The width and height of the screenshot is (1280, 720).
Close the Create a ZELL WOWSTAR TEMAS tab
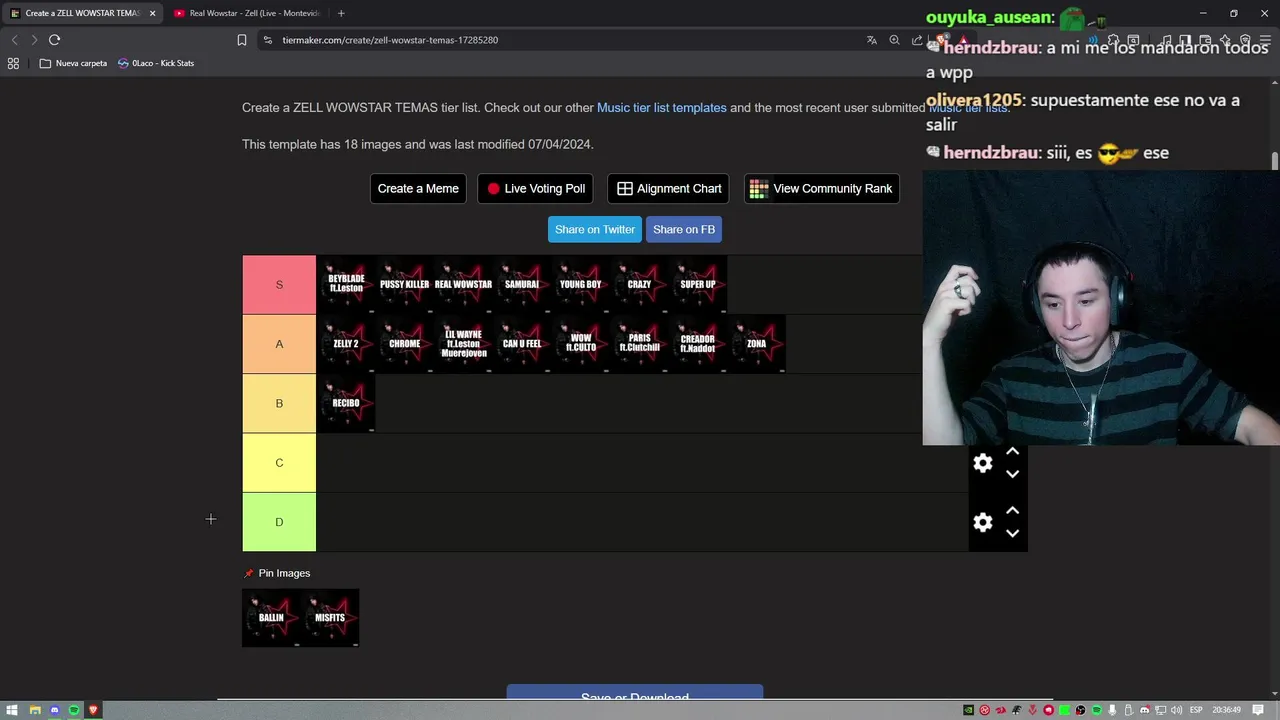click(153, 13)
